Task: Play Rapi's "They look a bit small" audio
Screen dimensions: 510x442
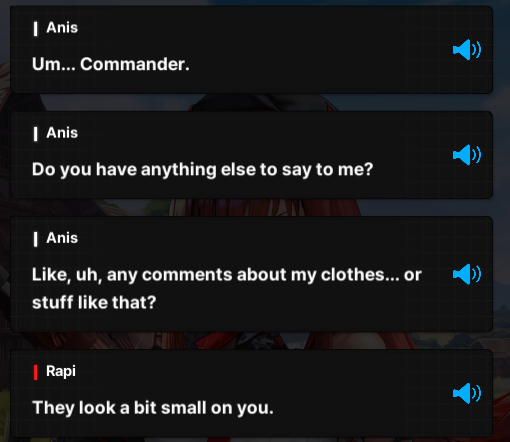Action: pos(467,393)
